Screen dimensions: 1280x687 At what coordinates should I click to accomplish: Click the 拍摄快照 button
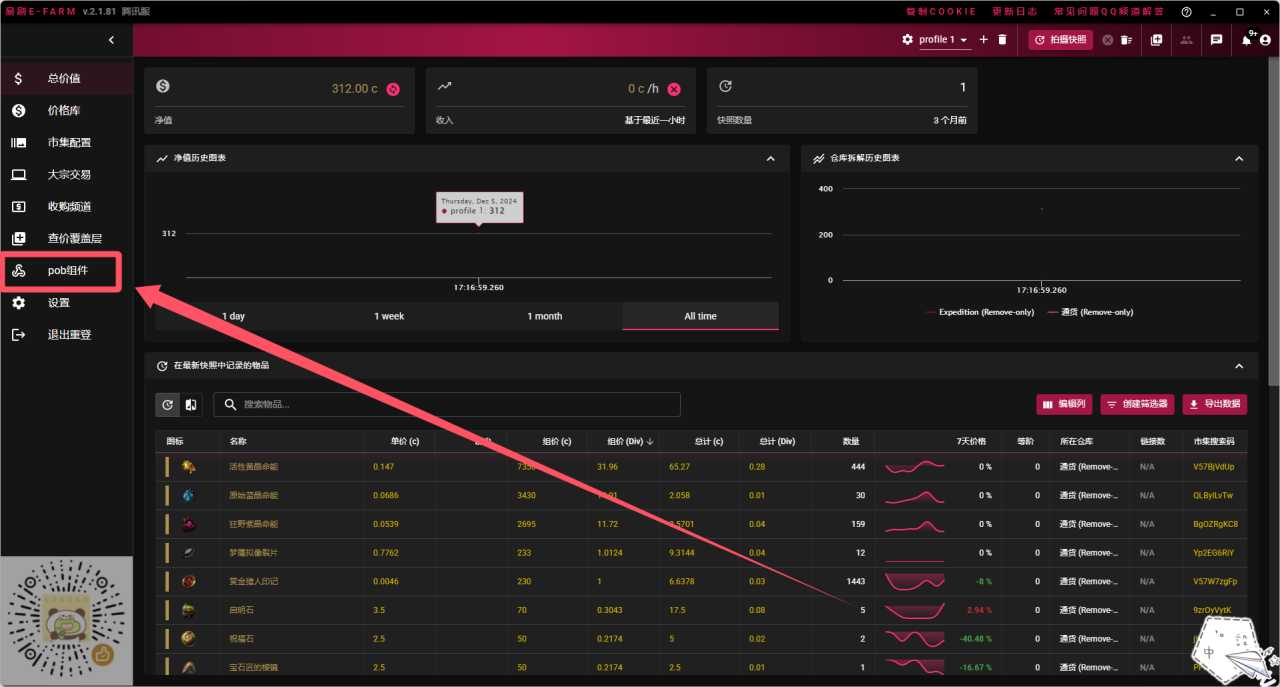tap(1061, 40)
